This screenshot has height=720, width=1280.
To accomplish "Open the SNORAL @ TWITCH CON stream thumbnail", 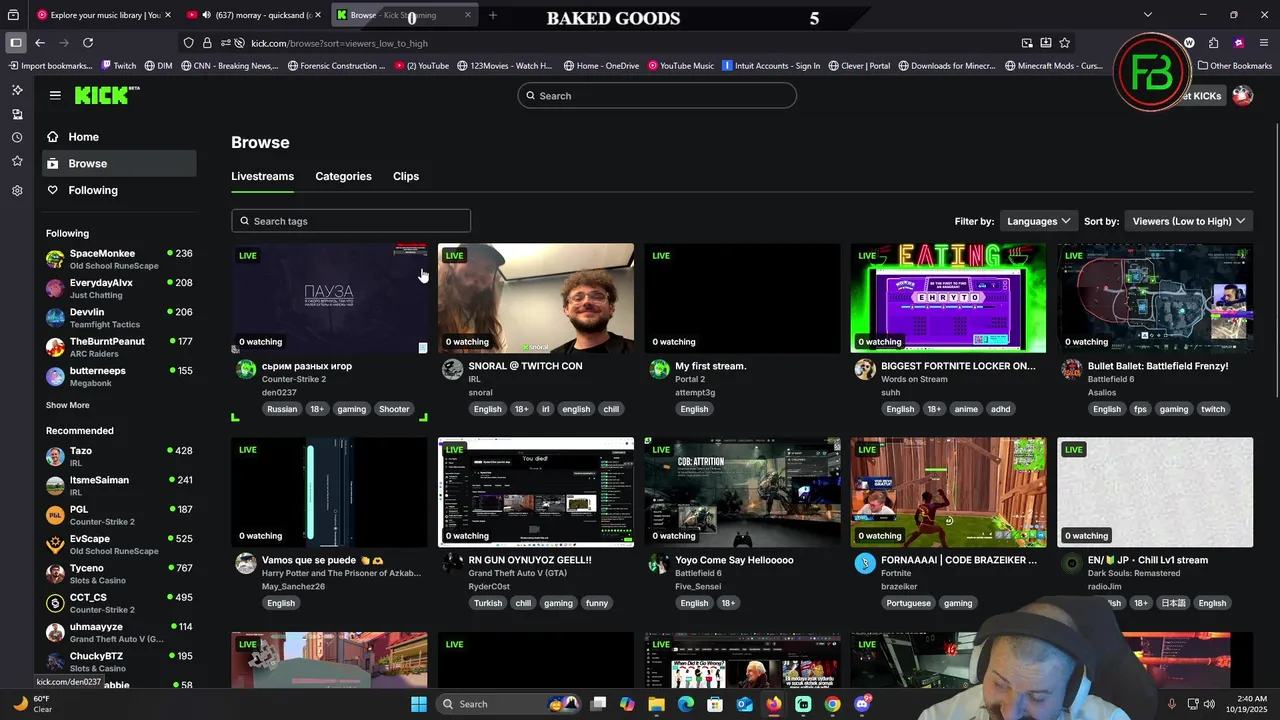I will [x=535, y=298].
